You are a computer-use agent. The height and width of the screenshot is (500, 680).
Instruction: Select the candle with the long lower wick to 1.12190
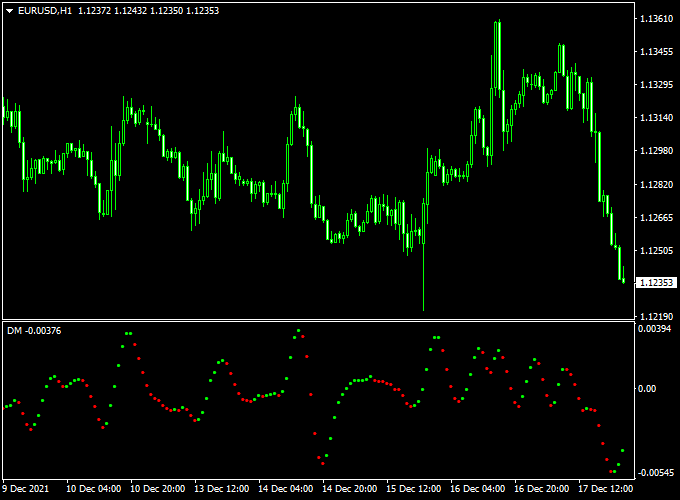[423, 257]
